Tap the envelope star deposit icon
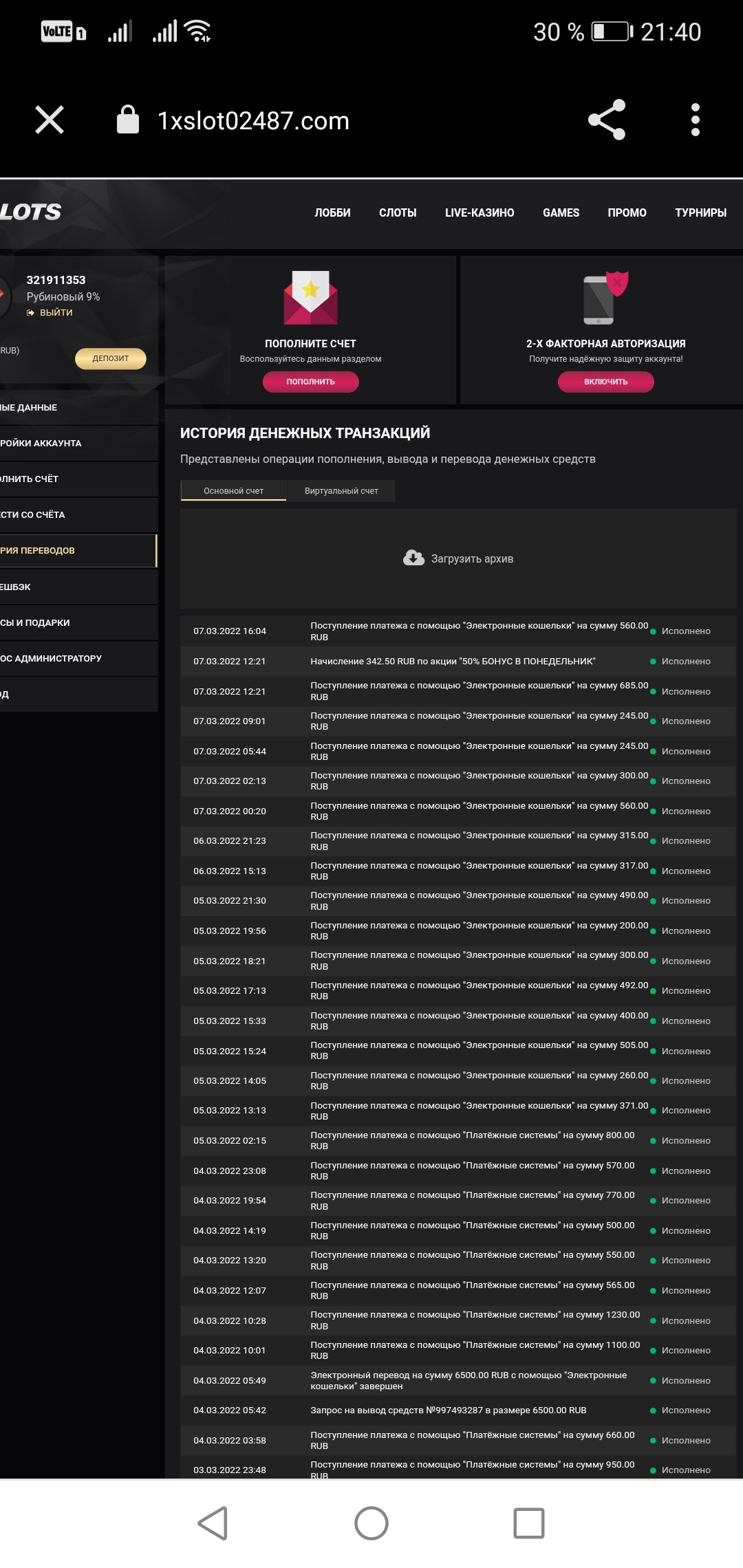 tap(310, 298)
